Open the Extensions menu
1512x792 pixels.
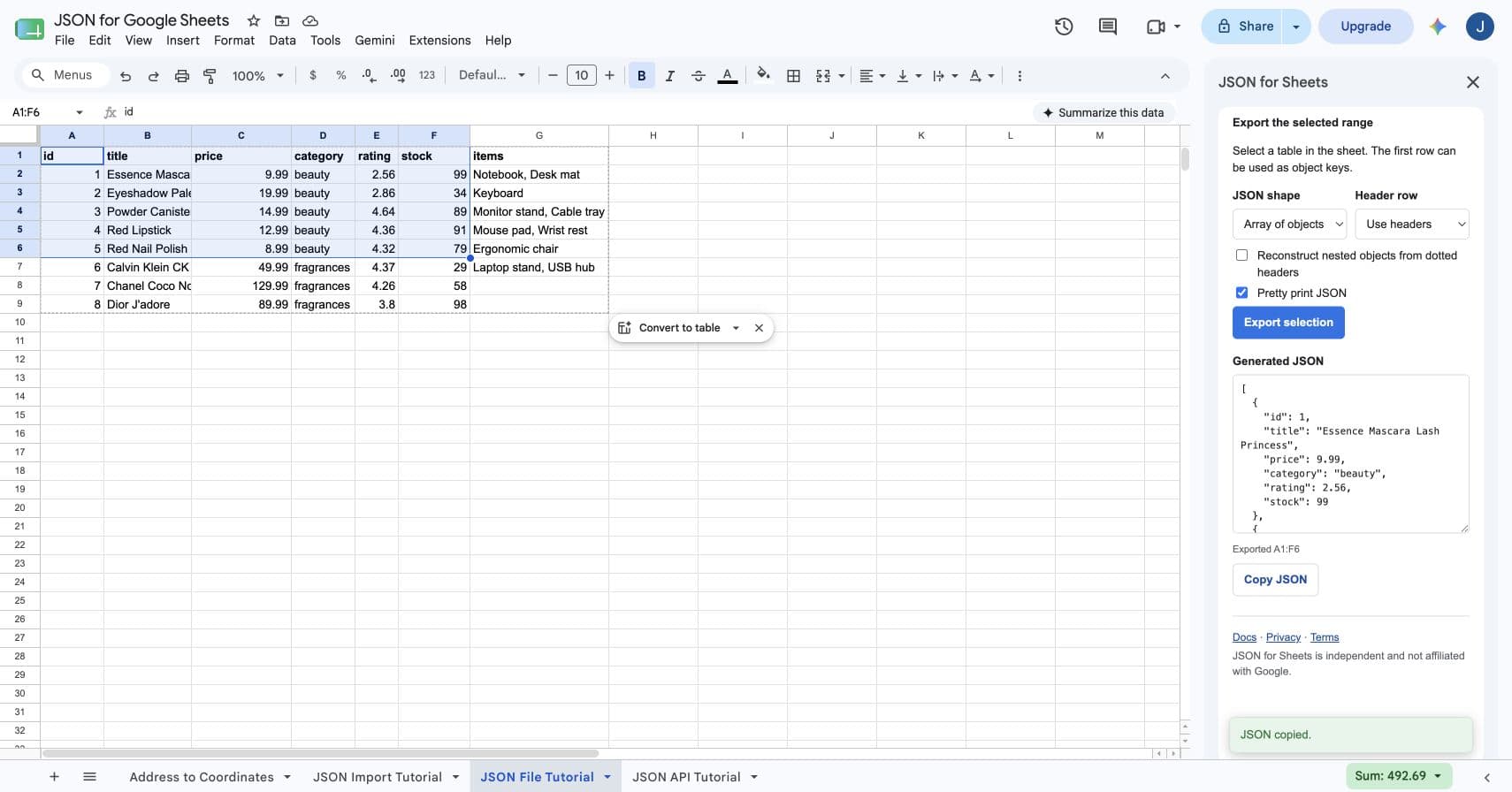click(439, 40)
